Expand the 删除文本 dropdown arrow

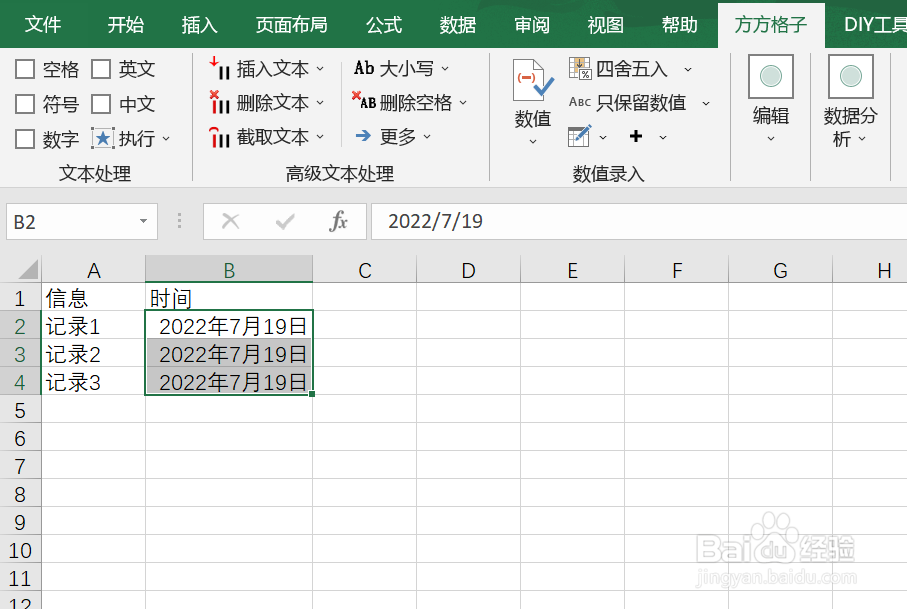(320, 103)
